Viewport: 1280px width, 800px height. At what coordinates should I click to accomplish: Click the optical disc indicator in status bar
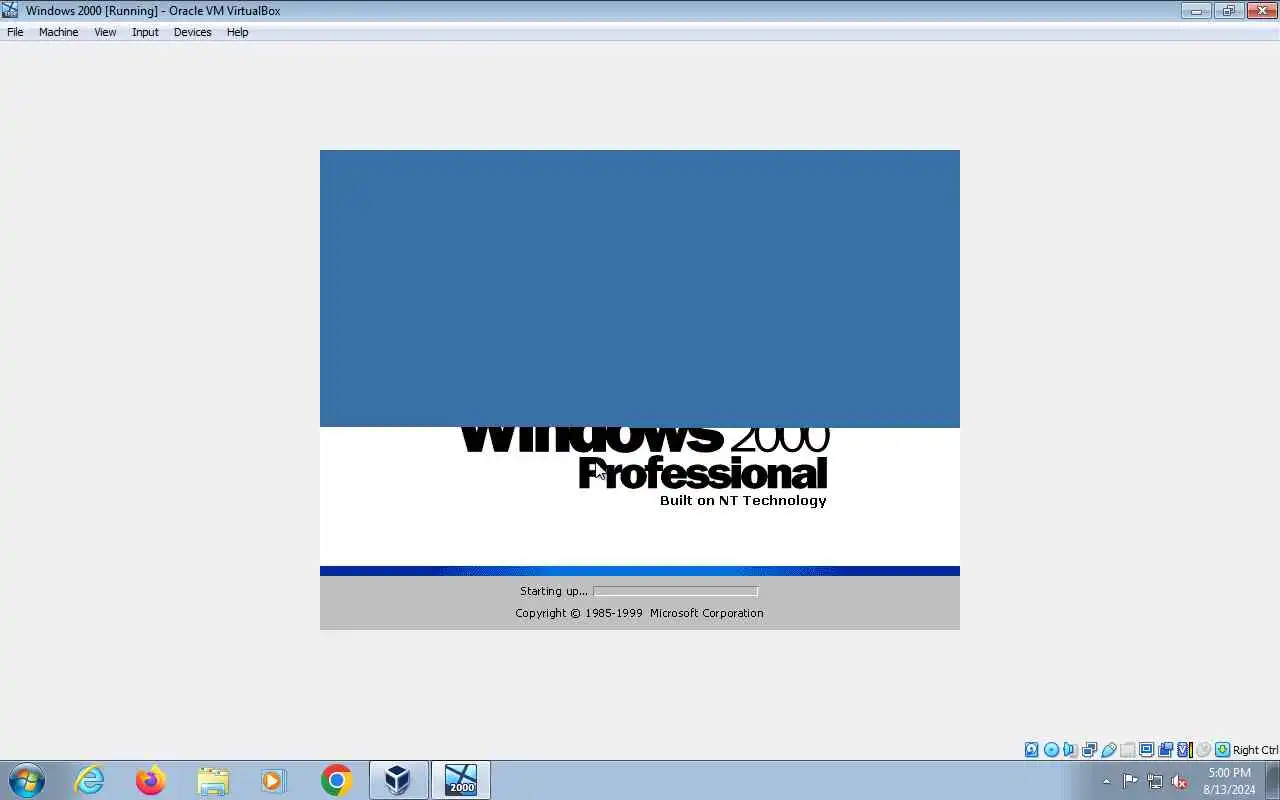(x=1051, y=750)
